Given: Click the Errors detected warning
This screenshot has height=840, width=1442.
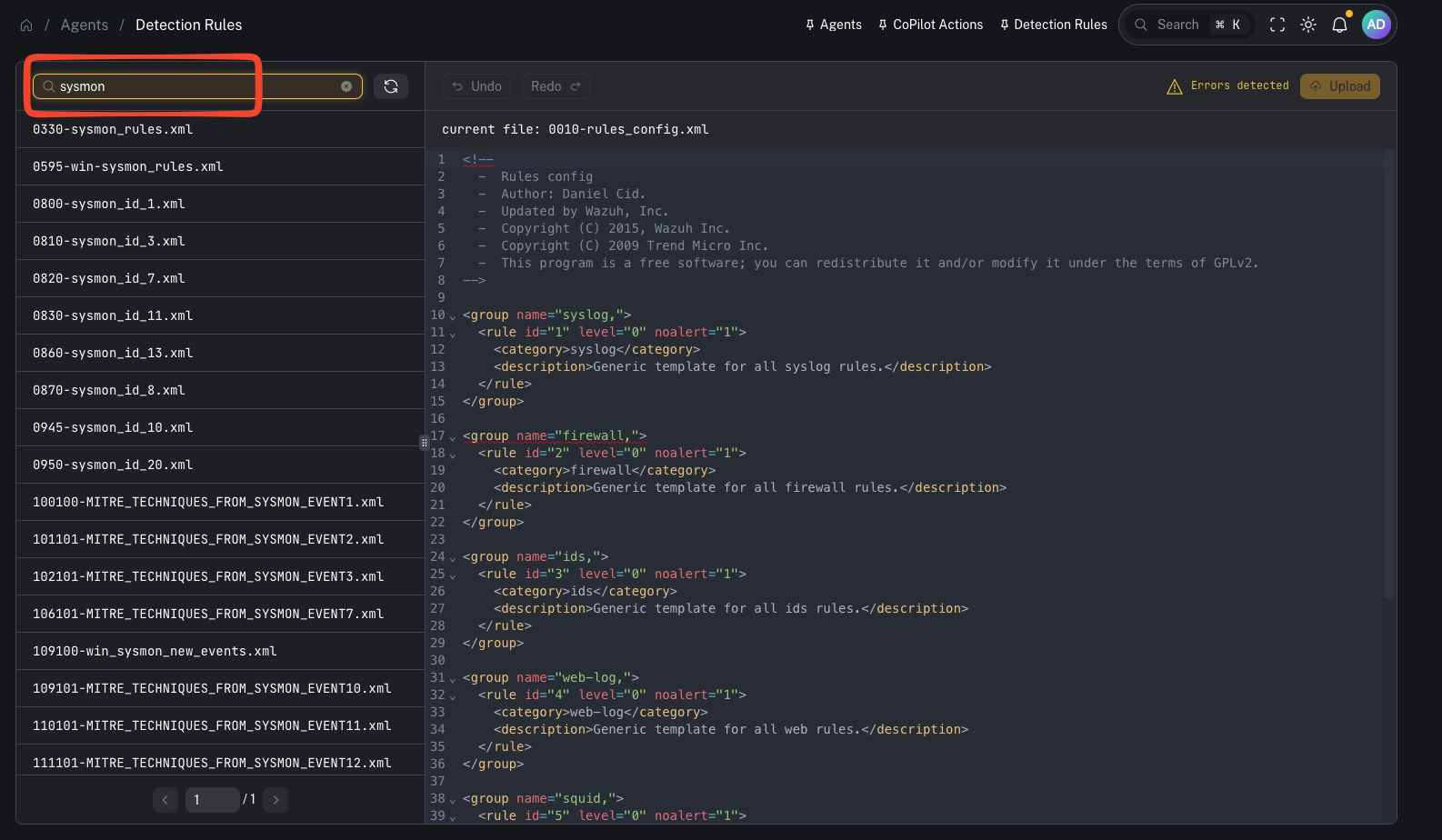Looking at the screenshot, I should pyautogui.click(x=1227, y=85).
